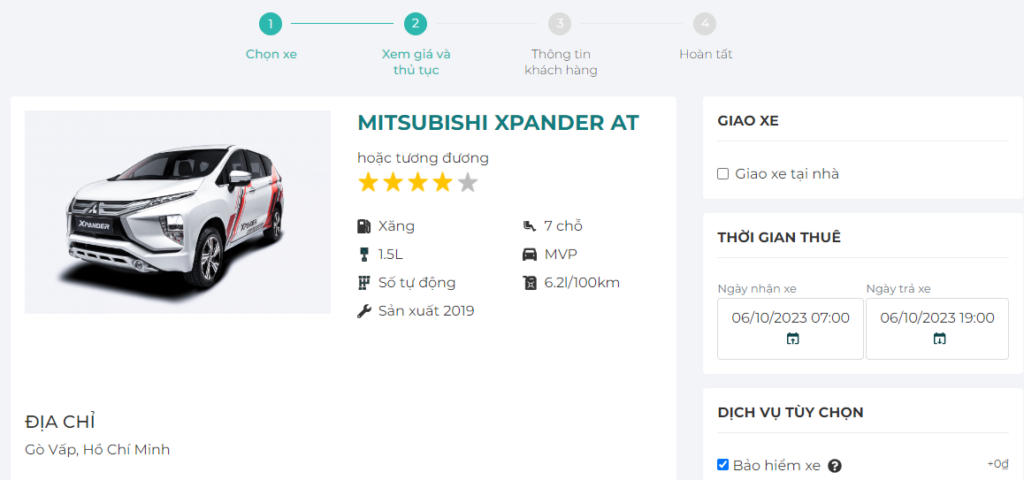
Task: Click the fuel consumption icon beside 6.2l/100km
Action: pos(530,282)
